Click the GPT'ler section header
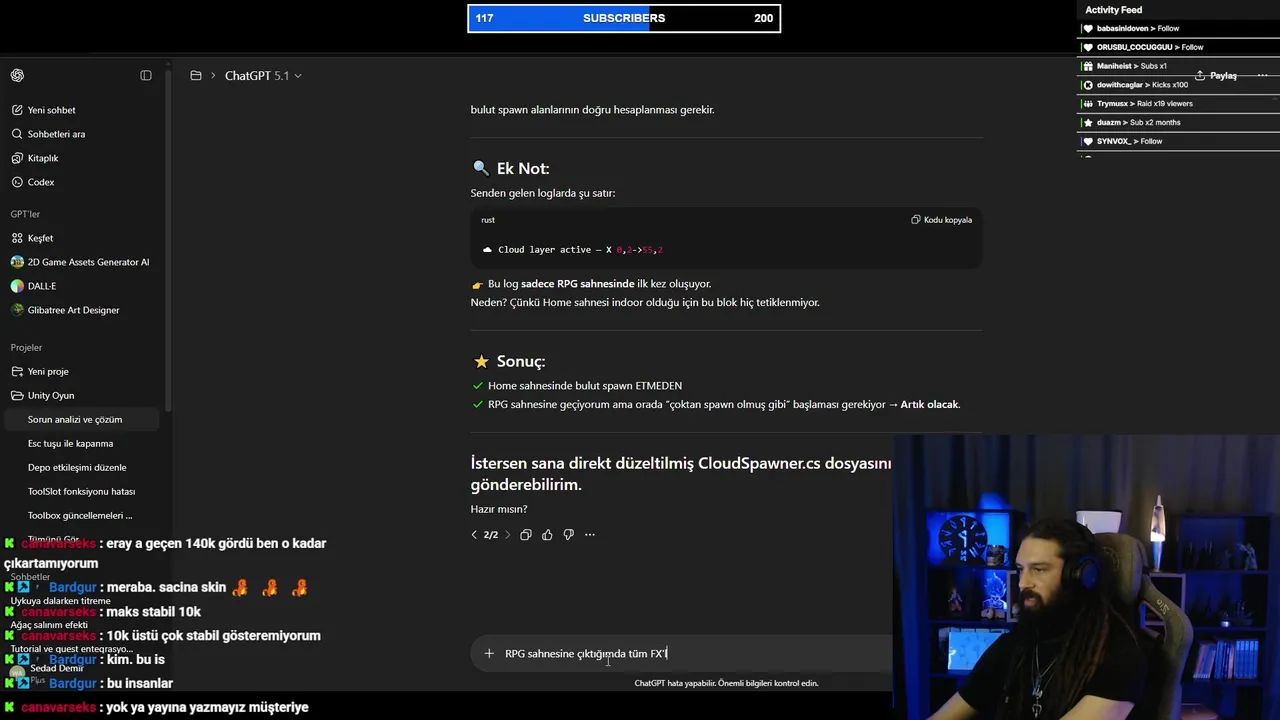This screenshot has height=720, width=1280. [25, 214]
